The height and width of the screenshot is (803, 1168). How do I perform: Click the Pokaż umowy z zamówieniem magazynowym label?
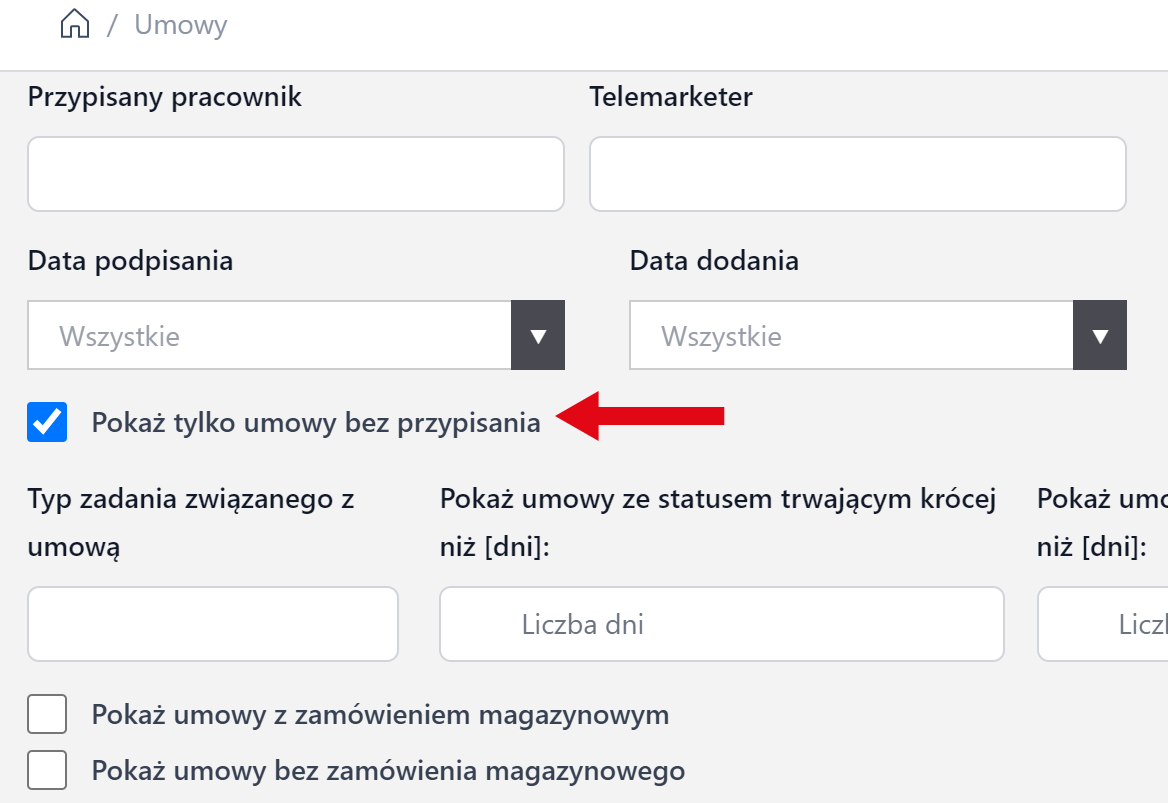pos(380,715)
